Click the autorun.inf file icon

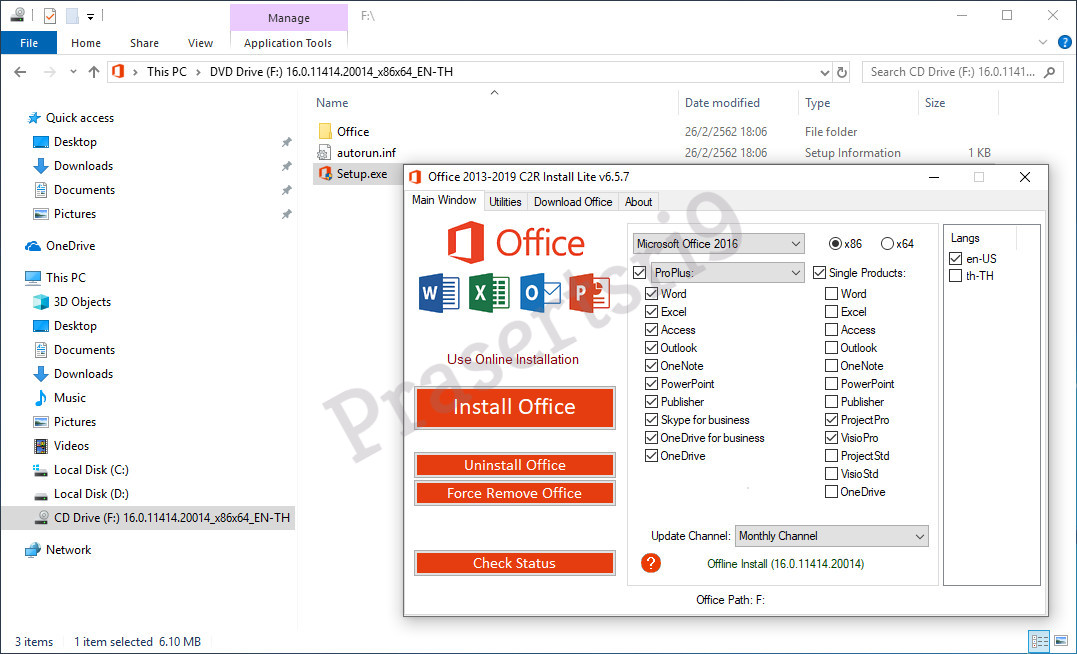(324, 153)
